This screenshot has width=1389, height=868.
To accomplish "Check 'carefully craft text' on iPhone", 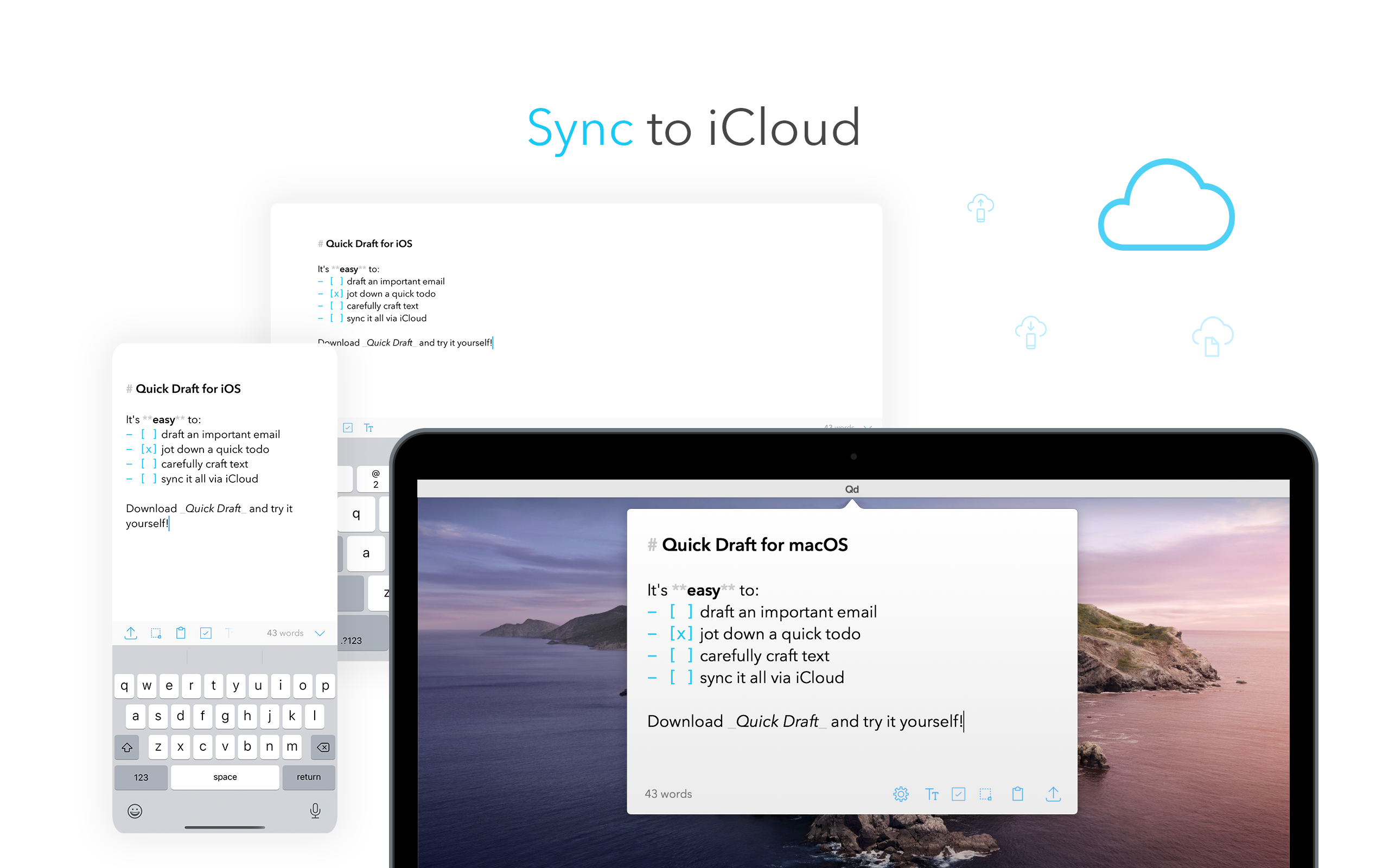I will 149,464.
